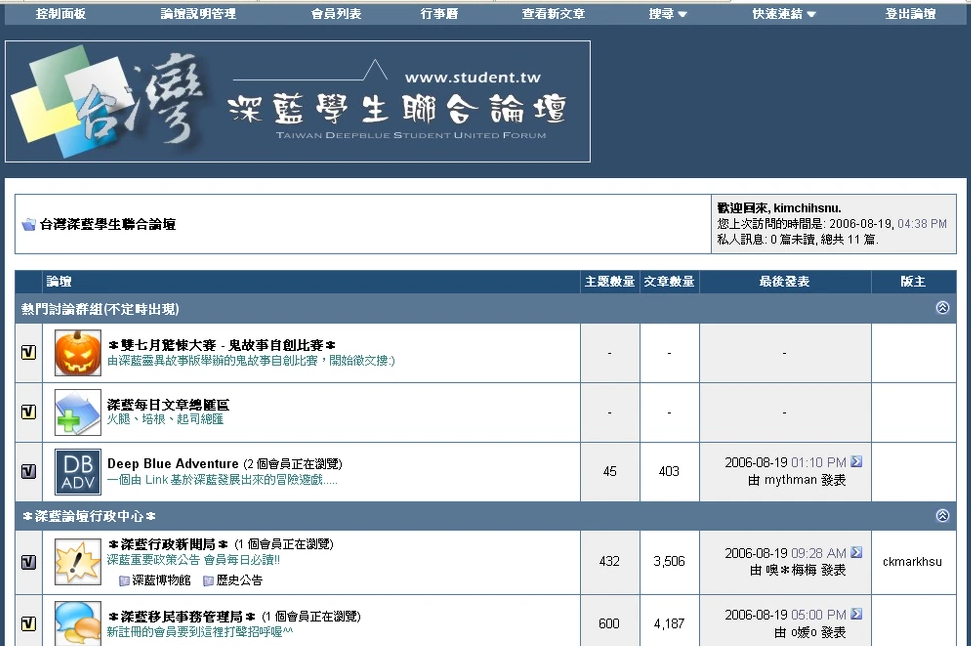Open 控制面板 in the navigation bar
The image size is (971, 646).
click(61, 14)
